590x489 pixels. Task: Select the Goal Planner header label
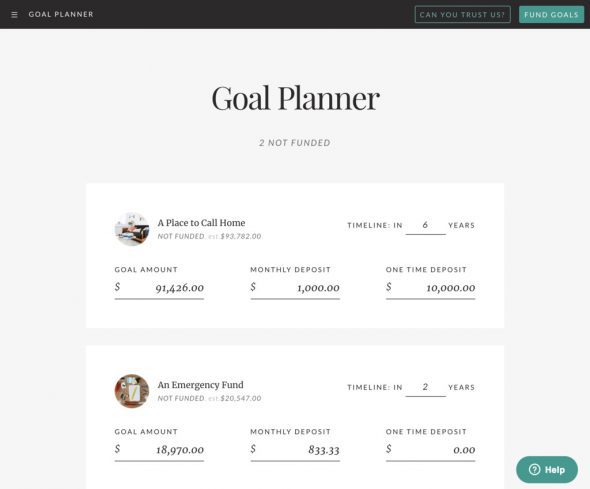click(x=61, y=14)
